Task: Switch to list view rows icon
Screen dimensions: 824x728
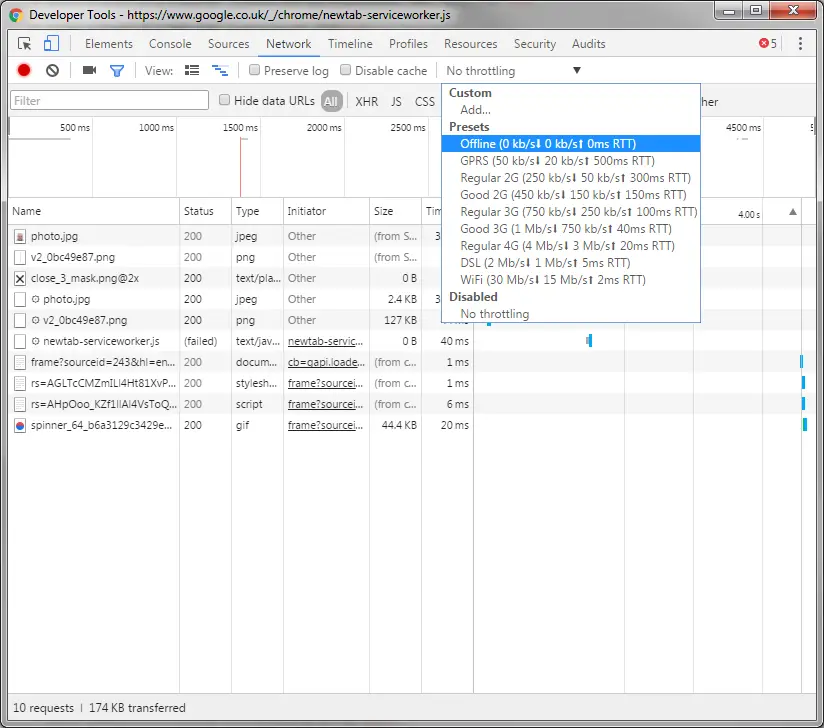Action: point(192,71)
